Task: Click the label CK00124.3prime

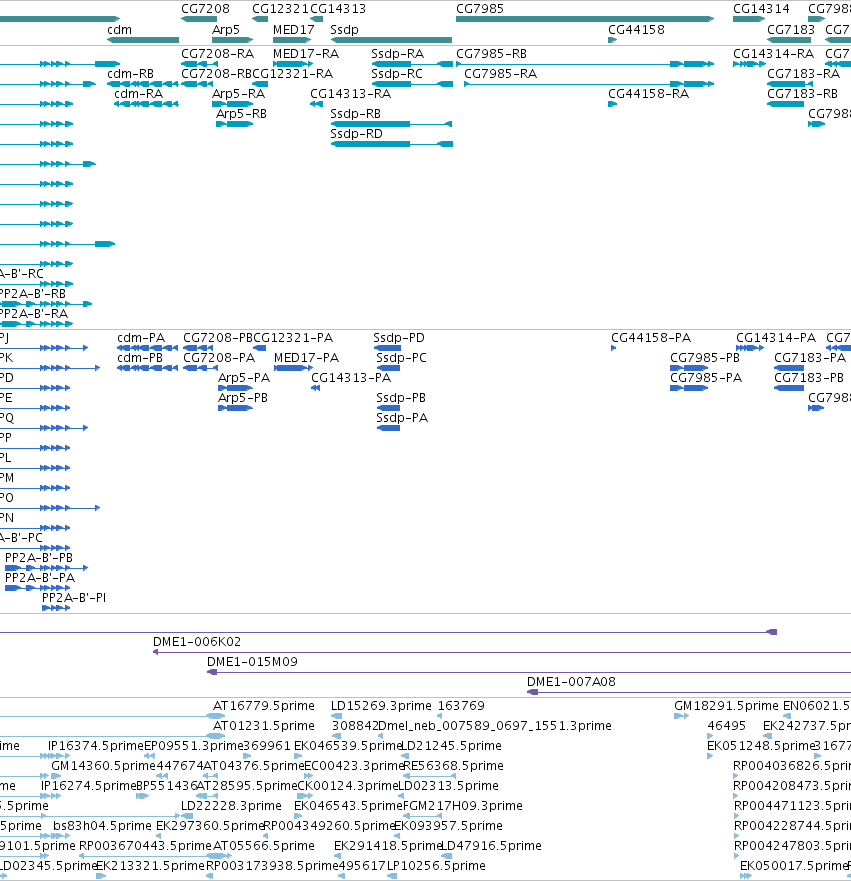Action: (x=348, y=786)
